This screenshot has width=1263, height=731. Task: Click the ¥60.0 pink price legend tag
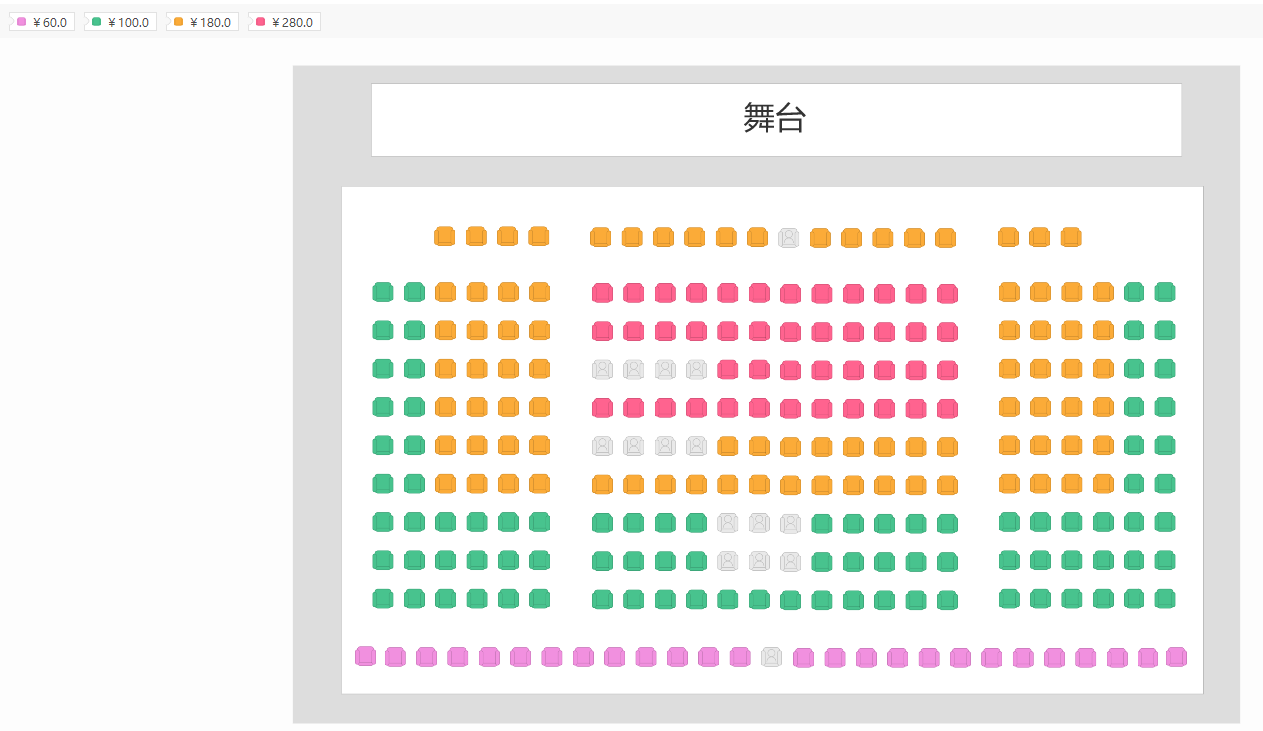coord(42,22)
